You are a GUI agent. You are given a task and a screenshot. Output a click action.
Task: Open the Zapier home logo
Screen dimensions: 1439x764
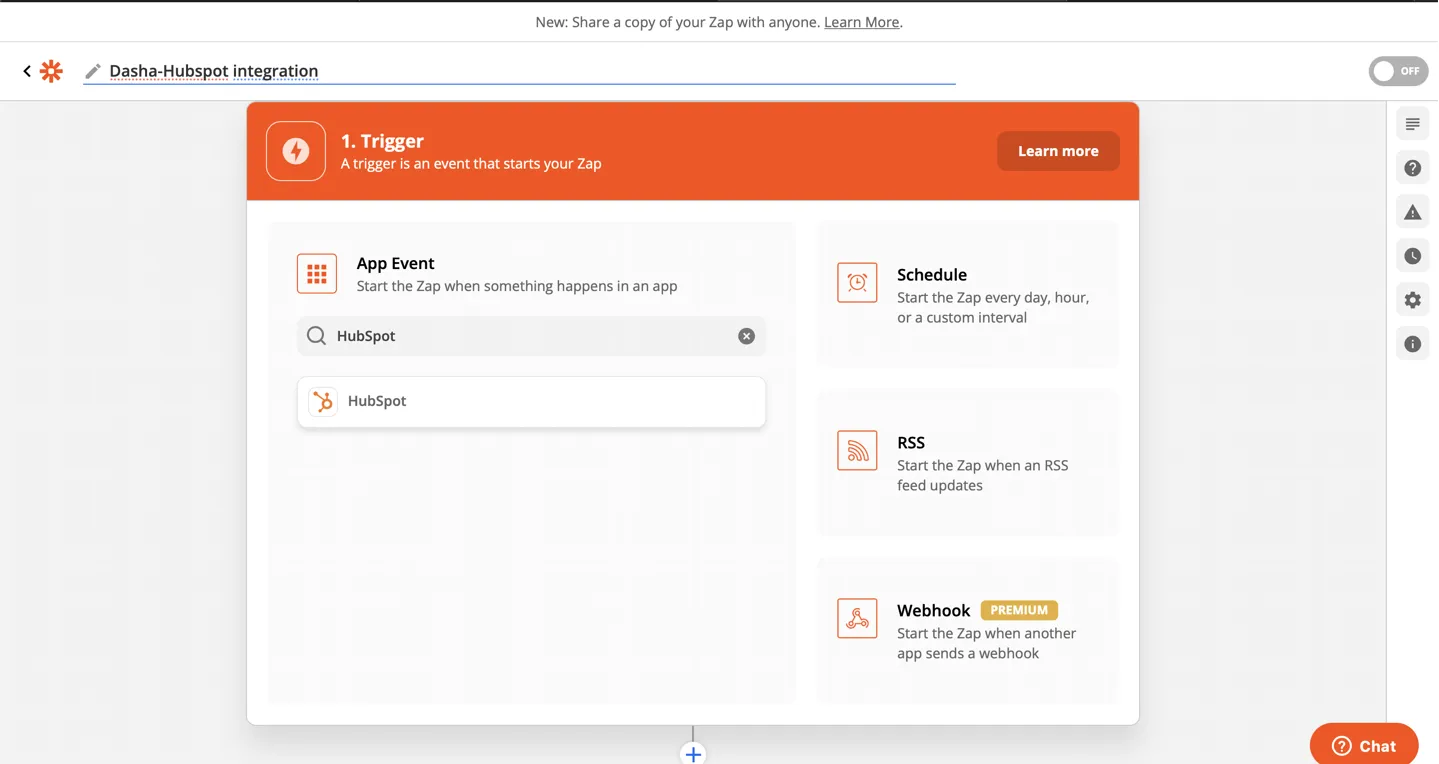tap(51, 71)
